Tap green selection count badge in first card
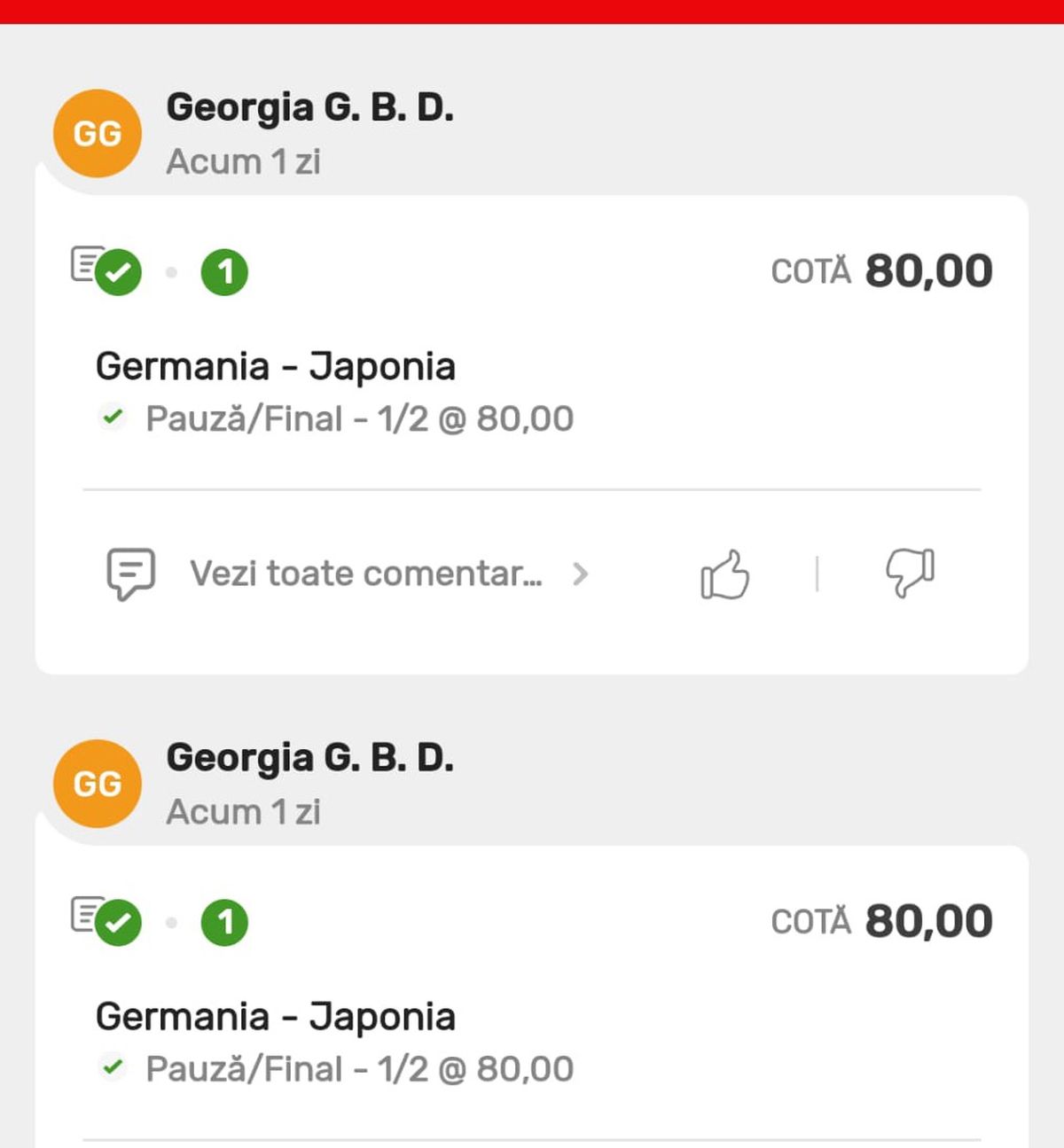 coord(224,272)
